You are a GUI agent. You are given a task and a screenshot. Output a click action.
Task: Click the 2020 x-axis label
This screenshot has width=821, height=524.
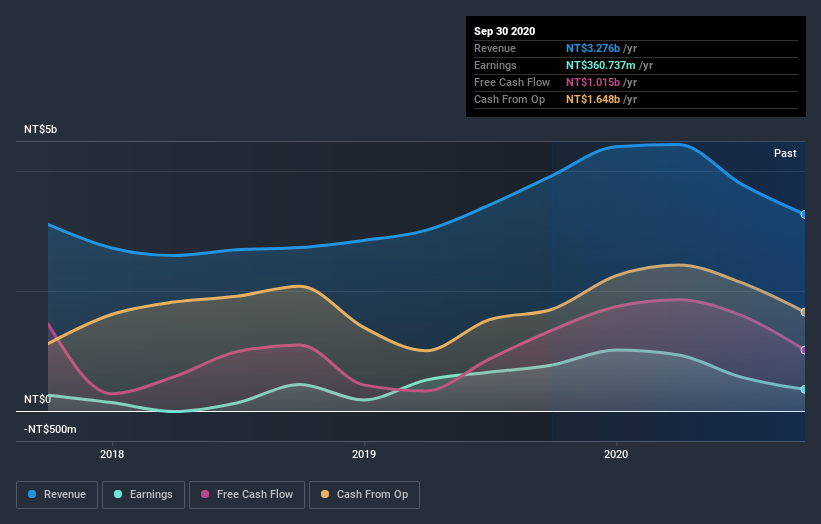[x=616, y=454]
